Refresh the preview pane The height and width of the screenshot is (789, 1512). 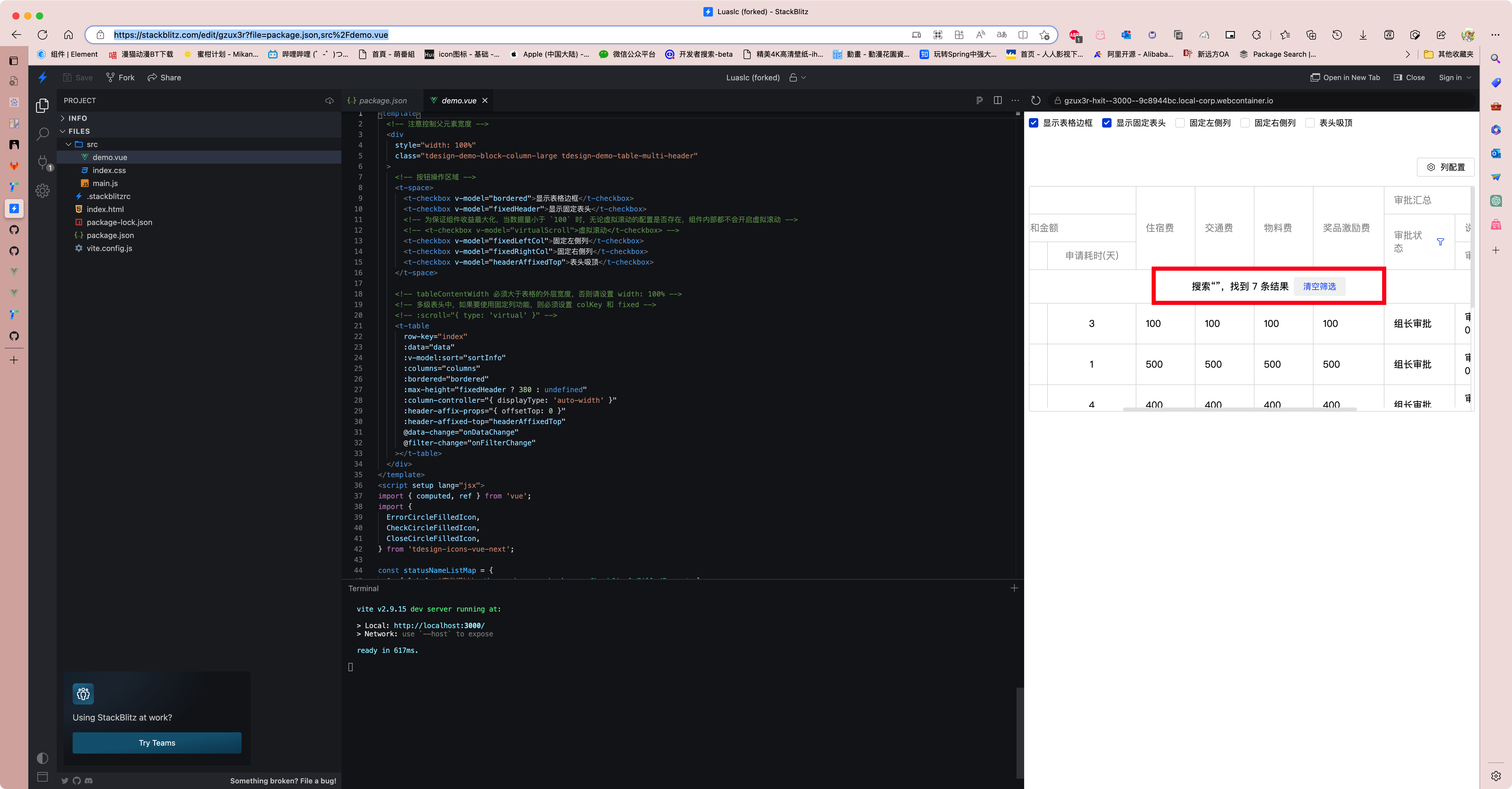[x=1036, y=100]
